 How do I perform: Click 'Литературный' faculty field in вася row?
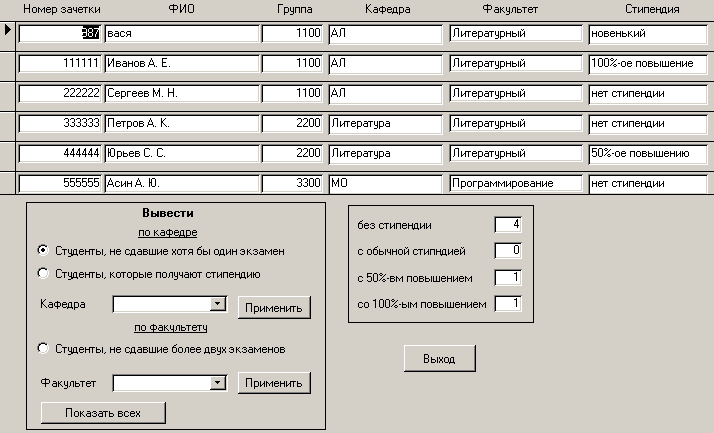click(516, 34)
